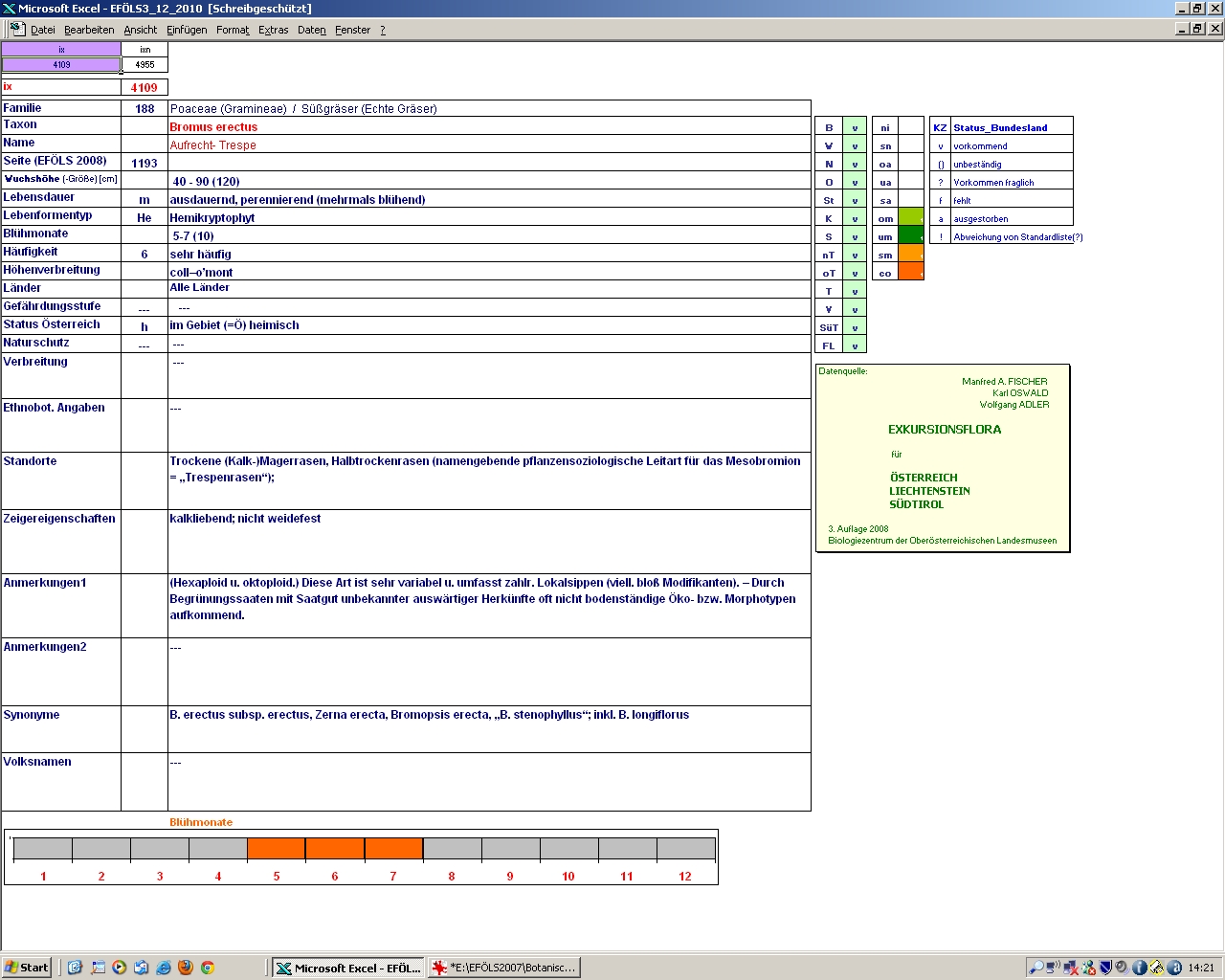Open Internet Explorer from quick launch
Screen dimensions: 1225x980
coord(164,968)
